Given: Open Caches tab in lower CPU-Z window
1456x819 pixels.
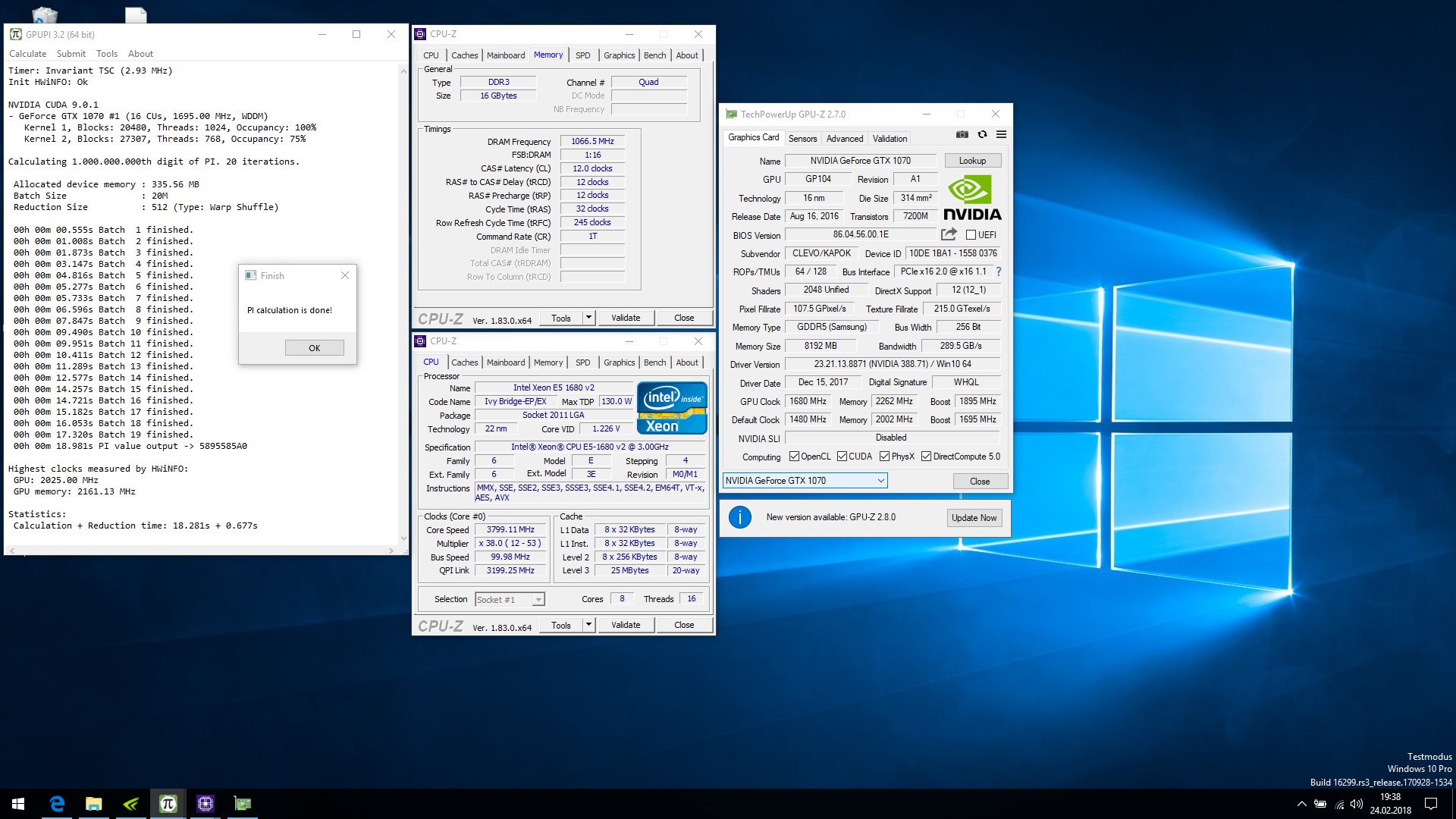Looking at the screenshot, I should tap(464, 362).
